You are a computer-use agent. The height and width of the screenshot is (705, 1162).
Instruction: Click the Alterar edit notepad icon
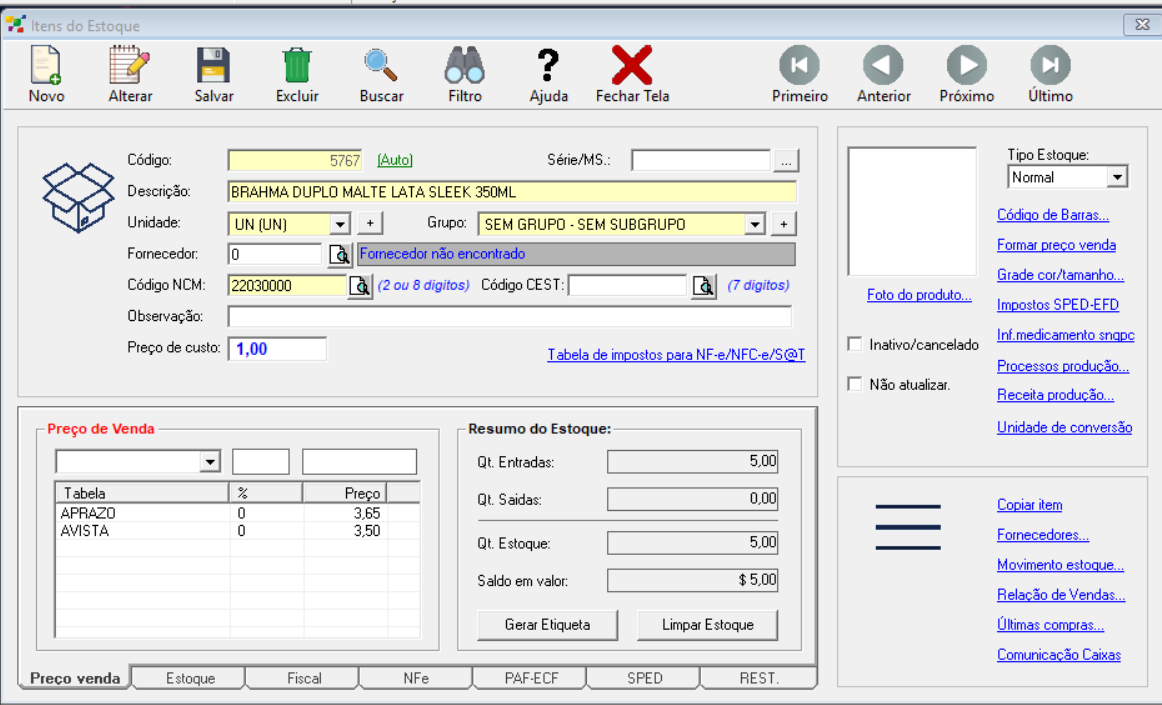130,67
